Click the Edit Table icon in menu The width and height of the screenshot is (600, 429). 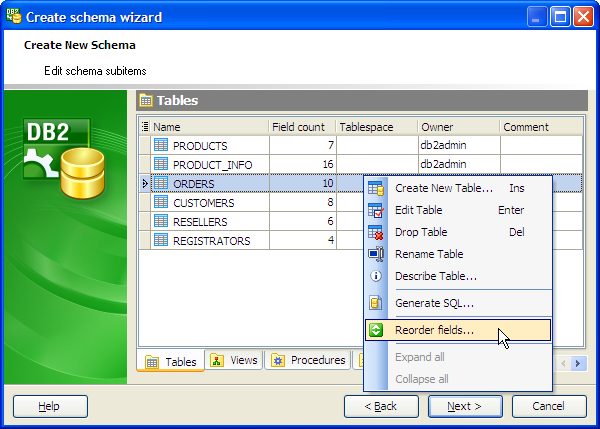[376, 210]
